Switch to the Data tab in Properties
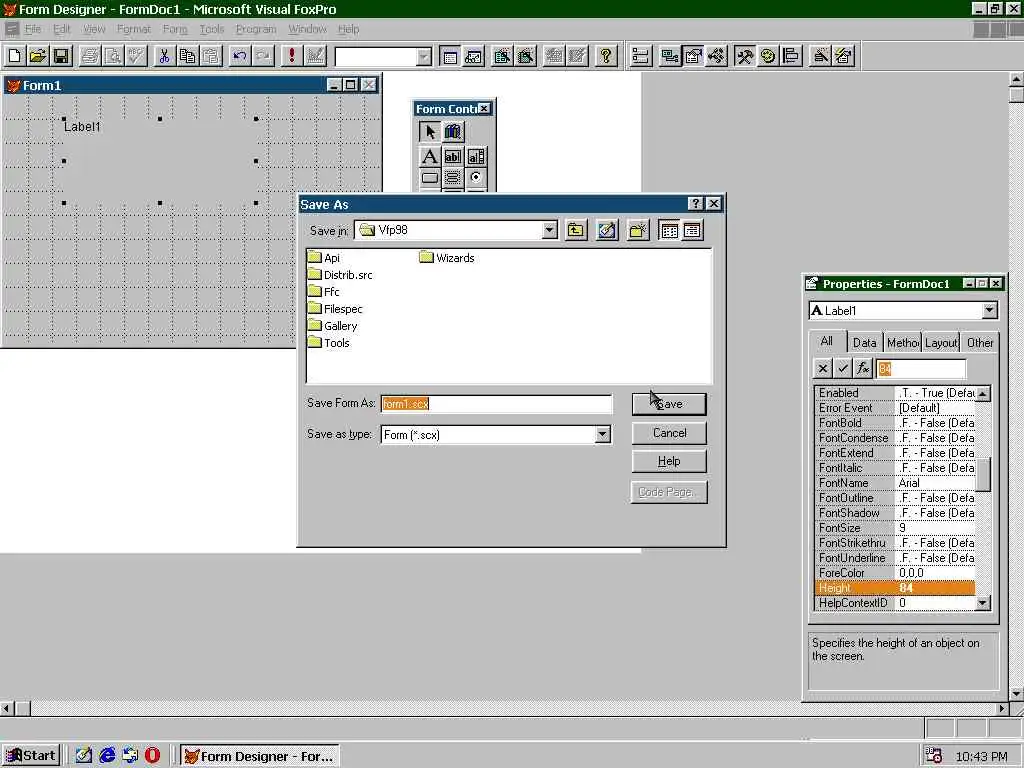1024x768 pixels. coord(864,343)
